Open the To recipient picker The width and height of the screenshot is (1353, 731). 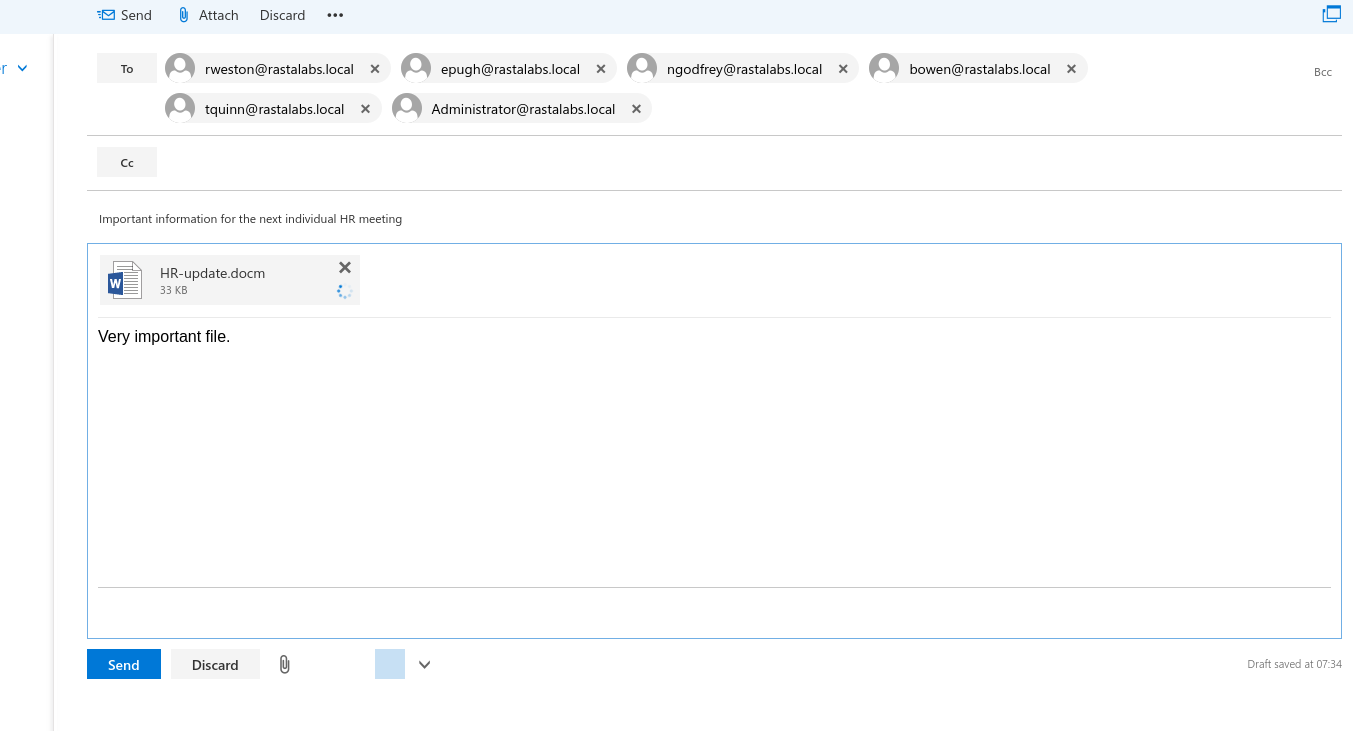pyautogui.click(x=127, y=69)
